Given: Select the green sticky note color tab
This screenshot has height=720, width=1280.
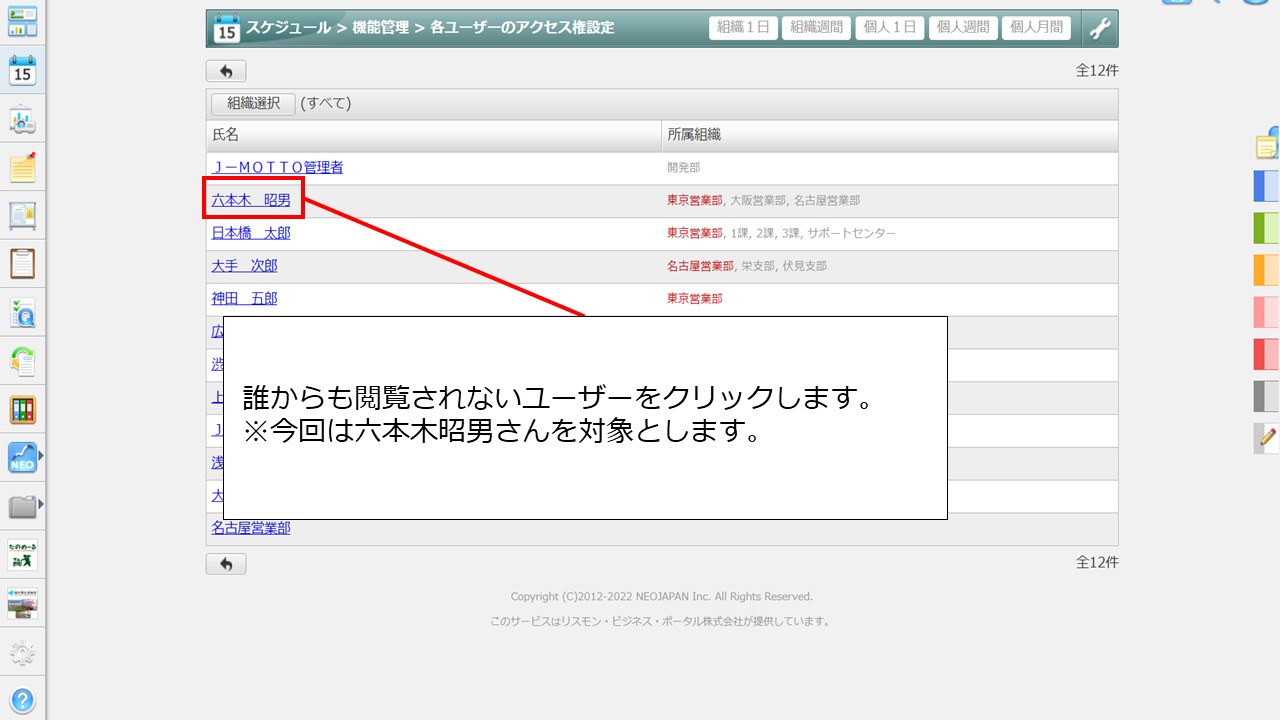Looking at the screenshot, I should click(1266, 228).
